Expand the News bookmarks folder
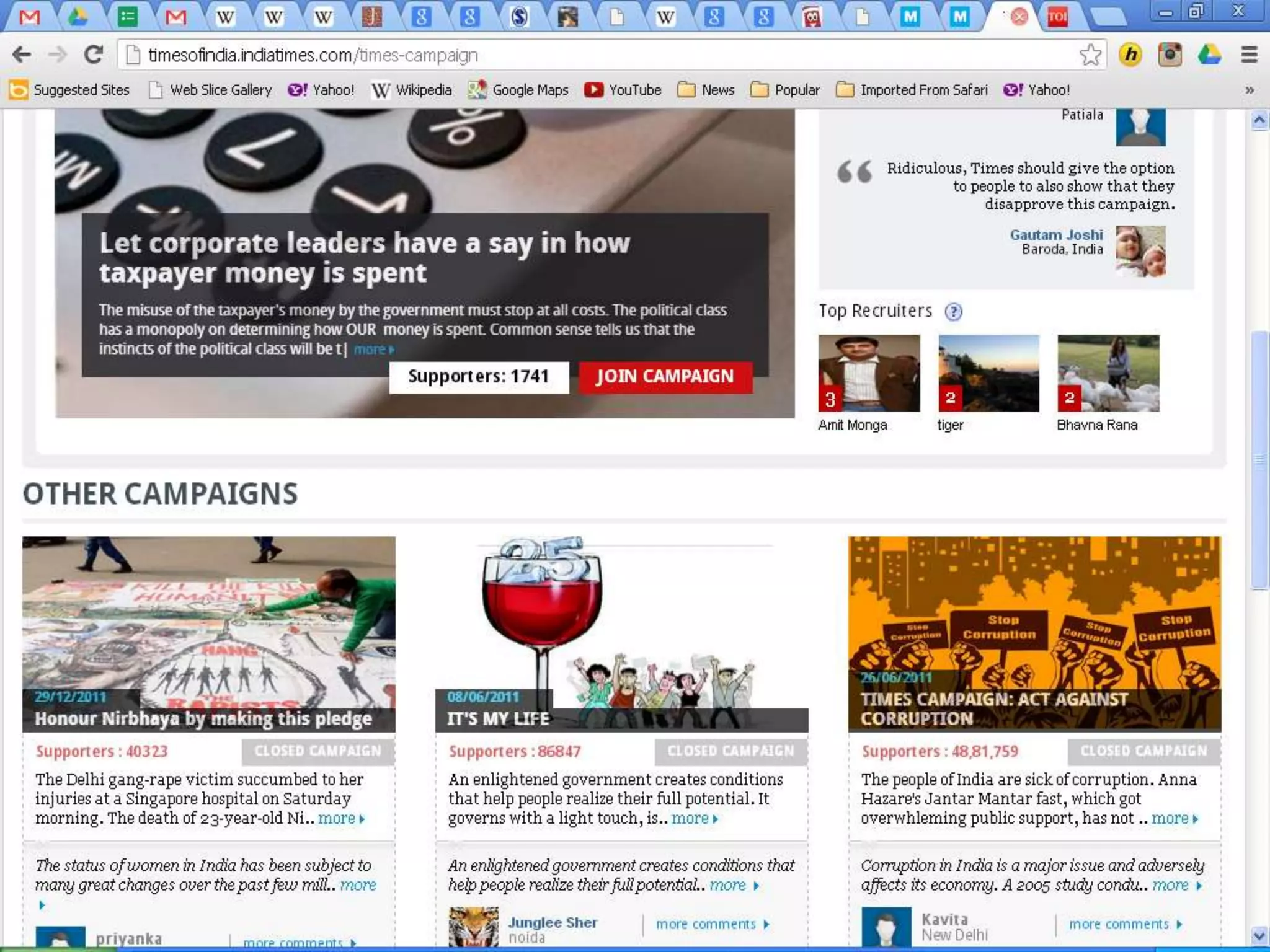The image size is (1270, 952). pos(706,90)
